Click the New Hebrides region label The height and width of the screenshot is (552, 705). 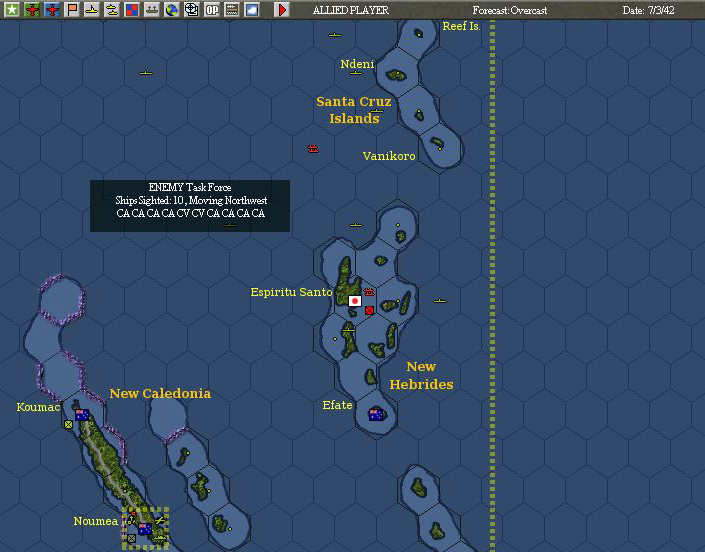pos(421,375)
